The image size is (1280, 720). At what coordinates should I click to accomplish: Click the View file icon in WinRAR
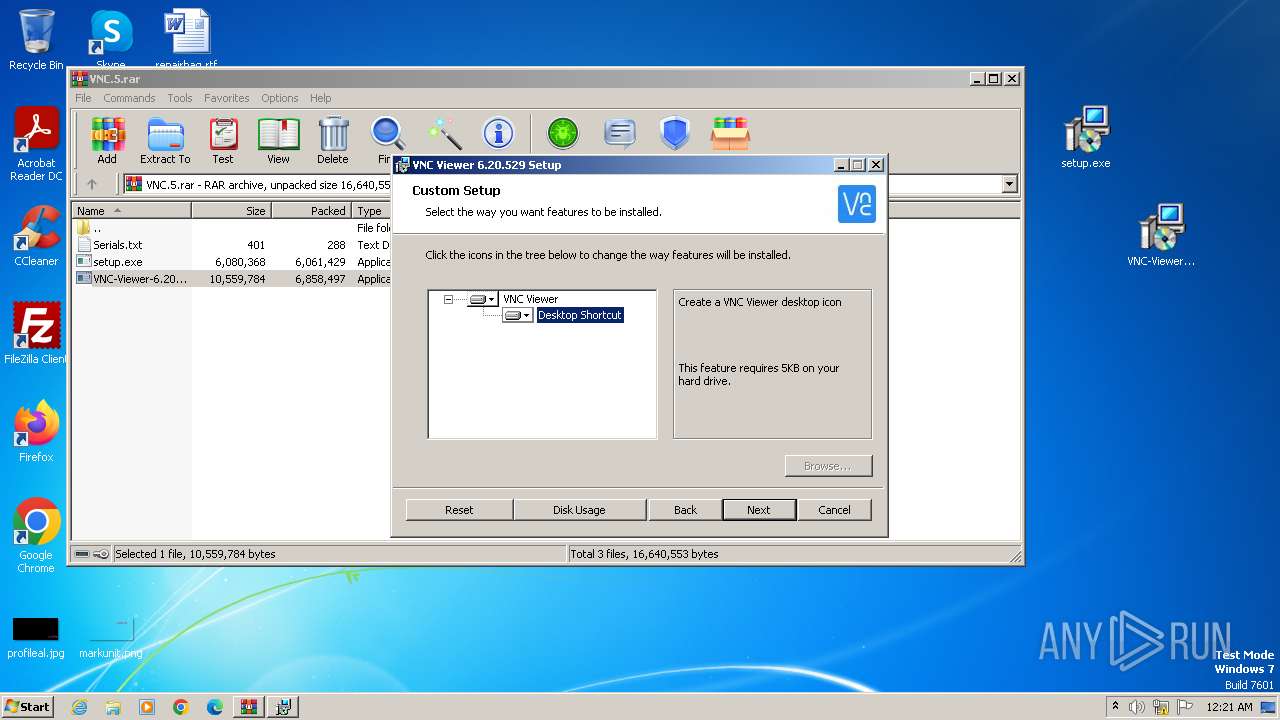[x=278, y=140]
